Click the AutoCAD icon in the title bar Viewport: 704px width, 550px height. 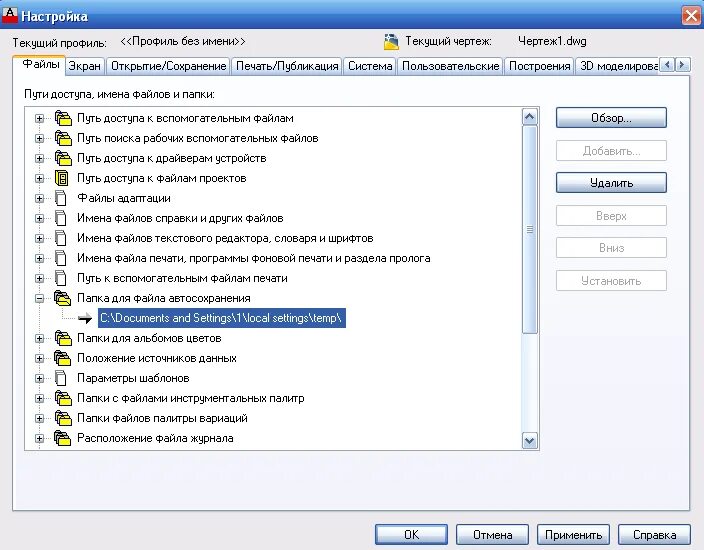pyautogui.click(x=9, y=16)
